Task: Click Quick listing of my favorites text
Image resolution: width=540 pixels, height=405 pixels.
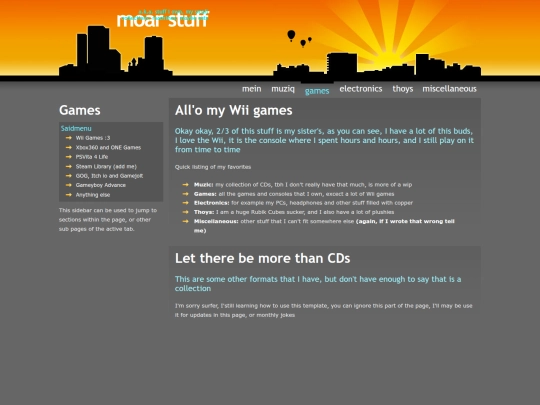Action: [x=213, y=167]
